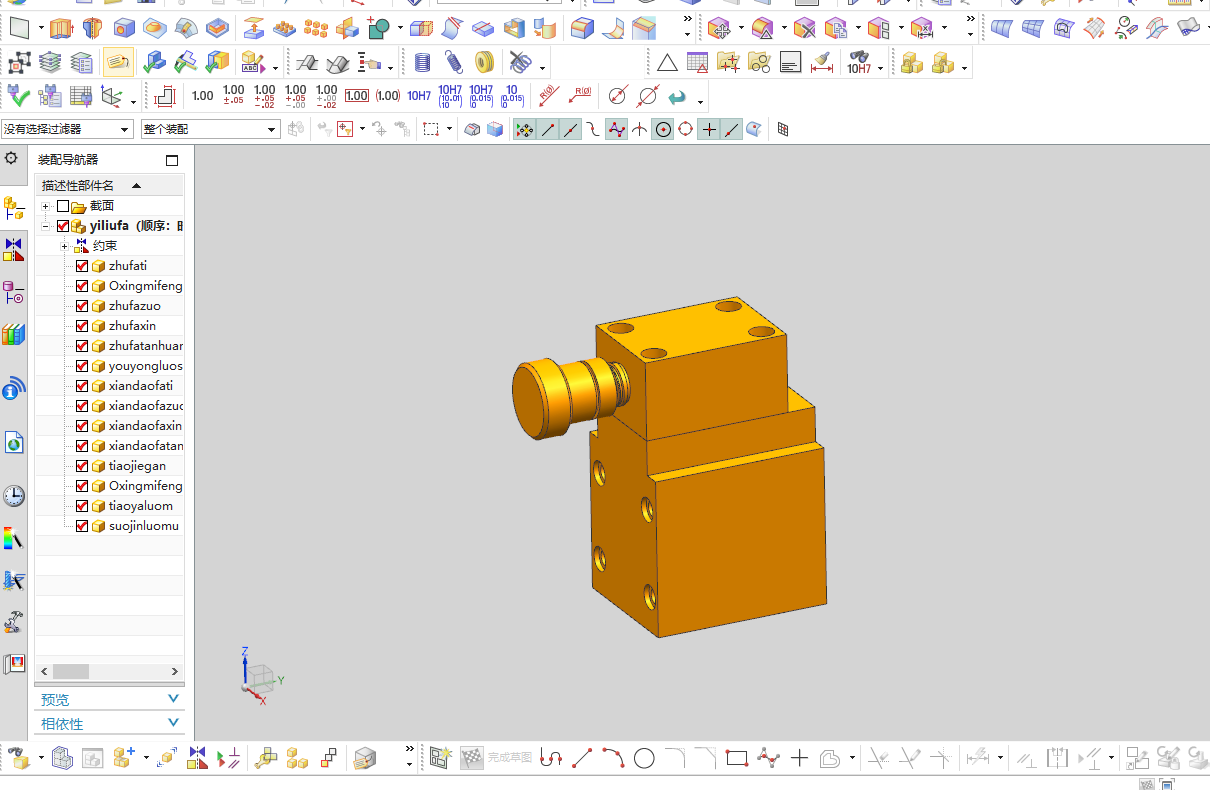Maximize the 装配导航器 panel via square button
Image resolution: width=1210 pixels, height=790 pixels.
(x=172, y=160)
